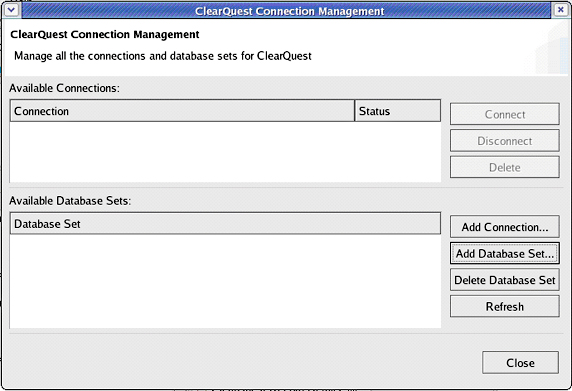
Task: Click the 'Manage all the connections' description
Action: tap(163, 56)
